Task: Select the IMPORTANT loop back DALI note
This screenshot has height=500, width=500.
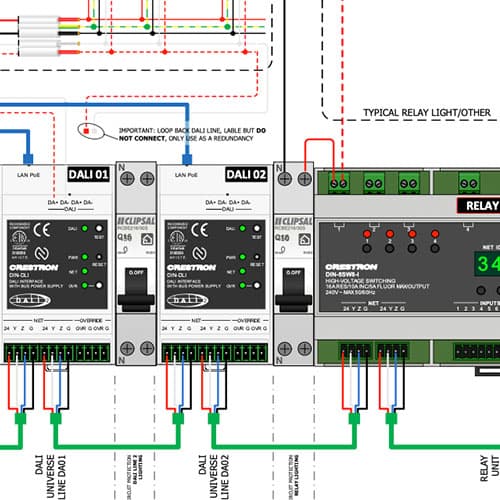Action: [x=192, y=134]
